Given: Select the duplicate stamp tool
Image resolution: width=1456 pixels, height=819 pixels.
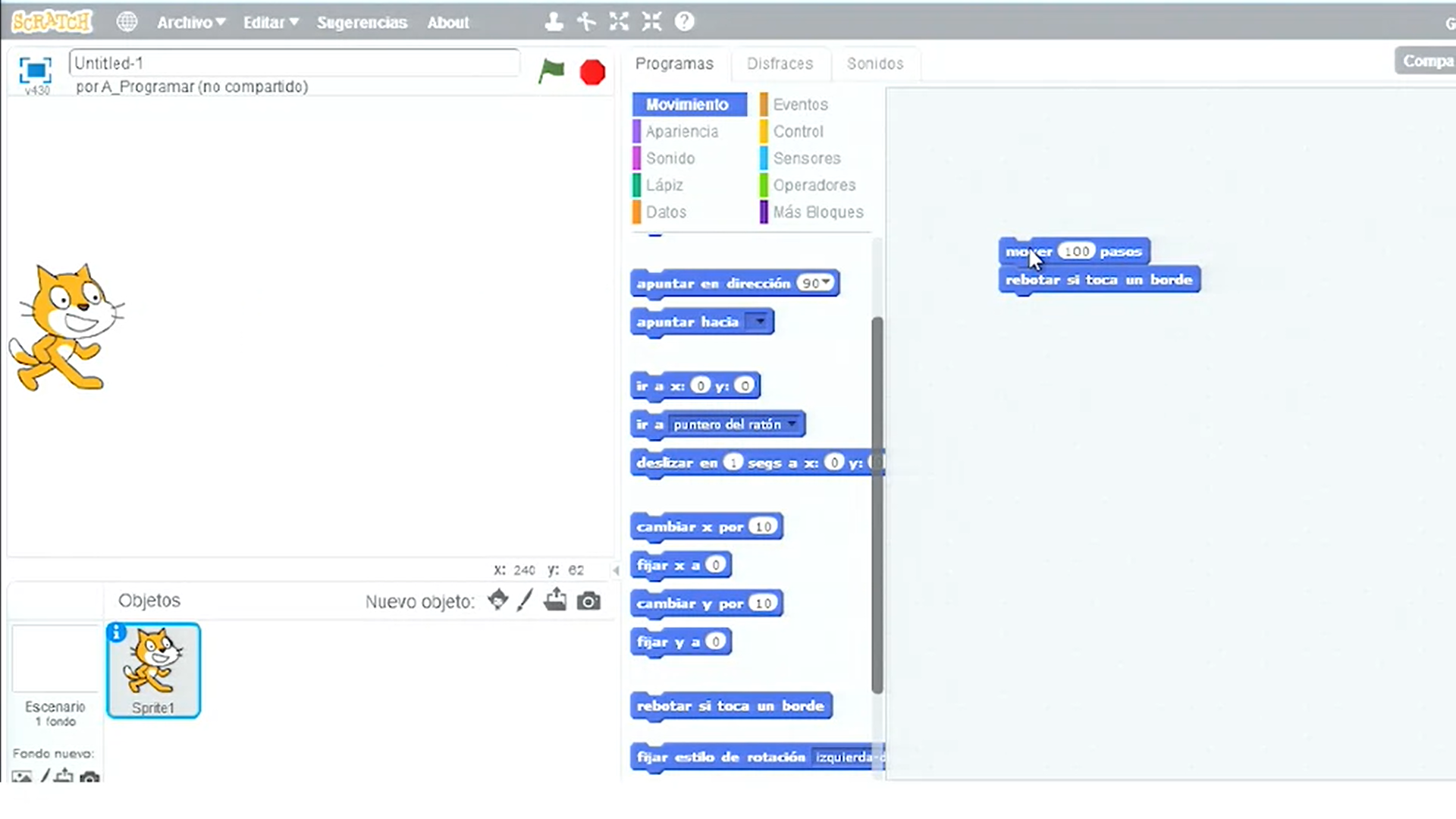Looking at the screenshot, I should click(x=554, y=22).
